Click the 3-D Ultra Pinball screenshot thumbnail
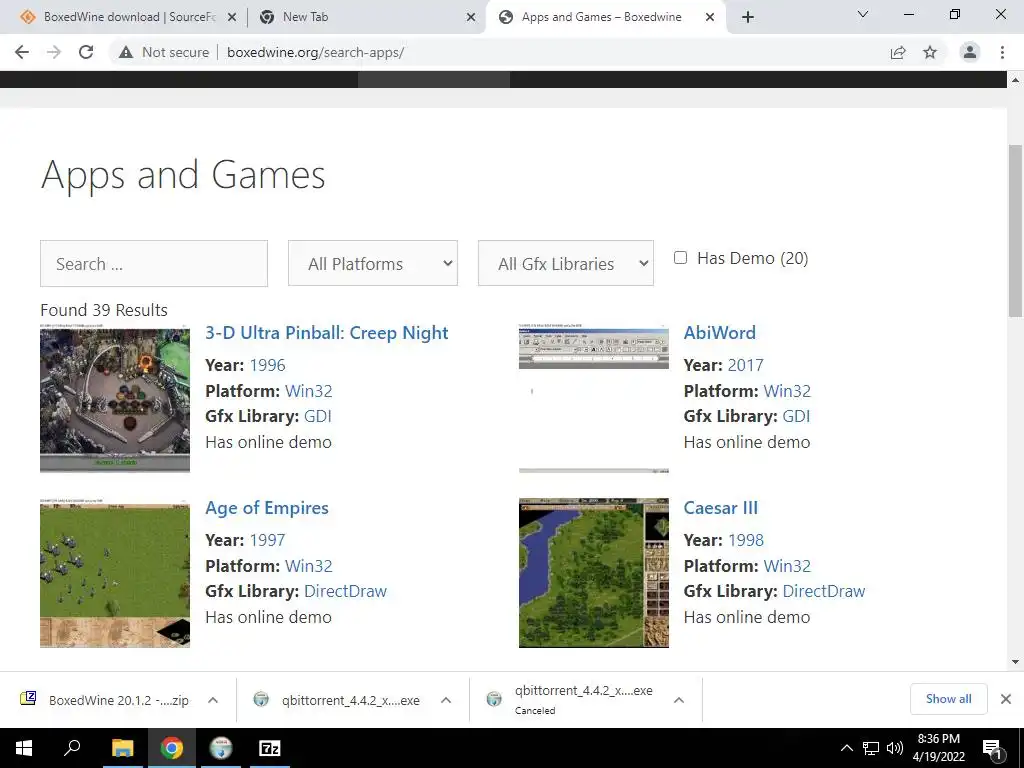The height and width of the screenshot is (768, 1024). pos(115,398)
